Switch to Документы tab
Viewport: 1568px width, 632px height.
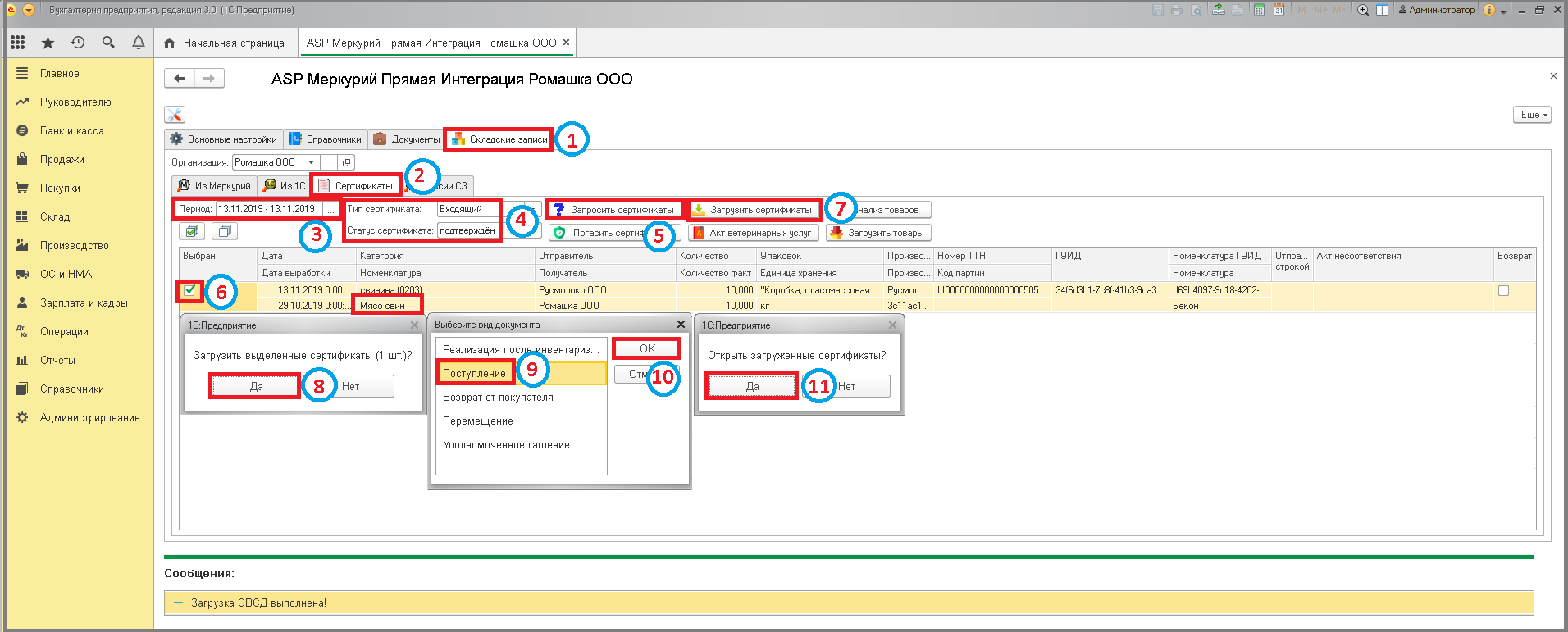[x=407, y=139]
